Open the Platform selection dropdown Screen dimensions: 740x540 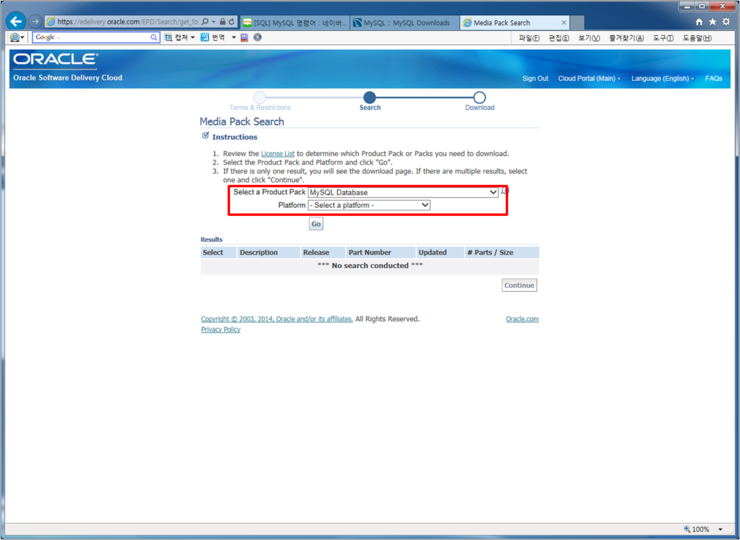pos(369,205)
